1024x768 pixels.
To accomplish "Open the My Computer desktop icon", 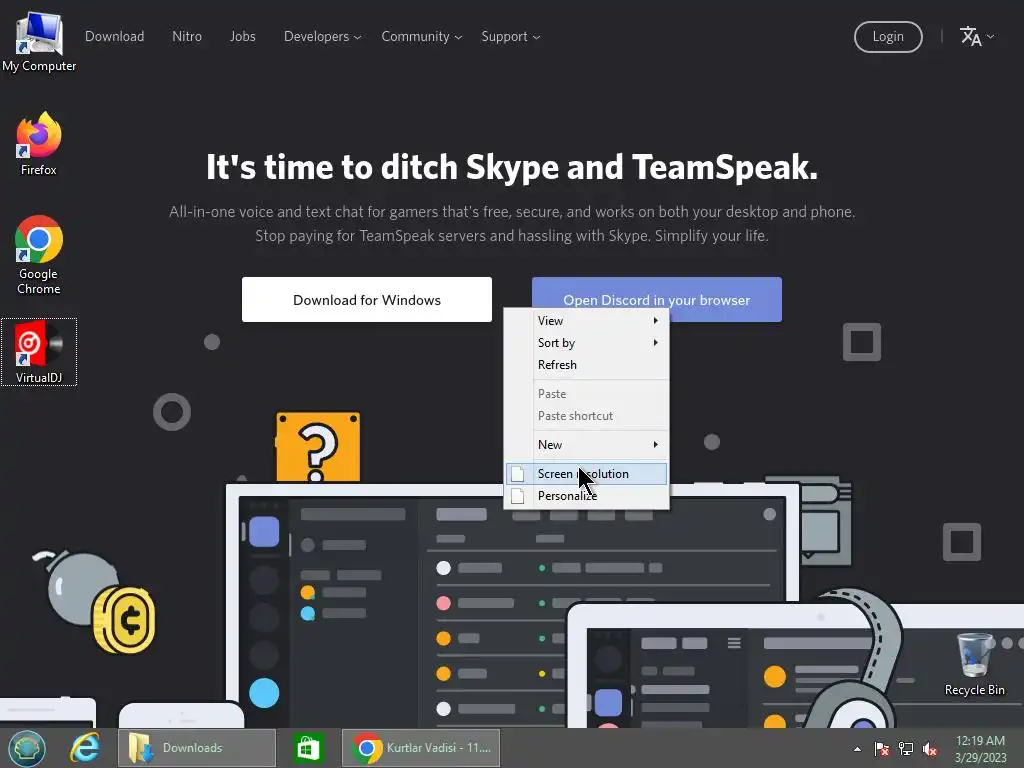I will [x=39, y=41].
